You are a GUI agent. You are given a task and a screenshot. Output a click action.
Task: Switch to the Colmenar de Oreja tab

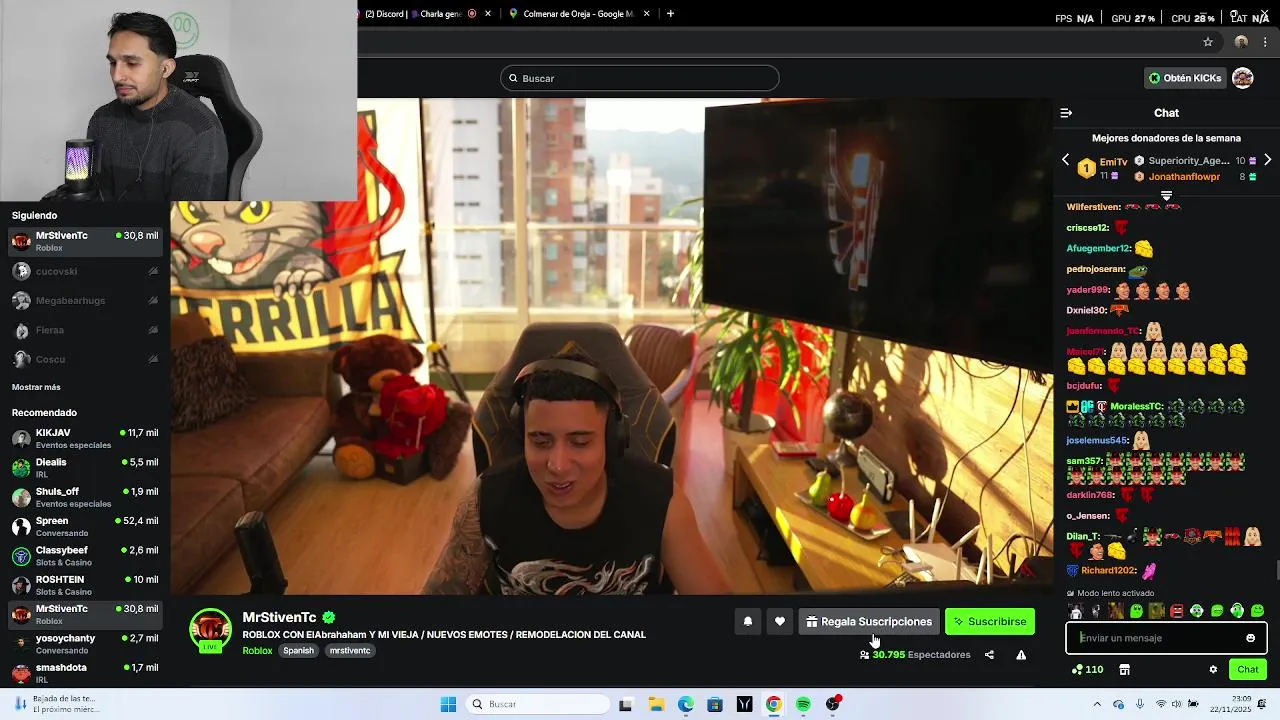pos(578,14)
